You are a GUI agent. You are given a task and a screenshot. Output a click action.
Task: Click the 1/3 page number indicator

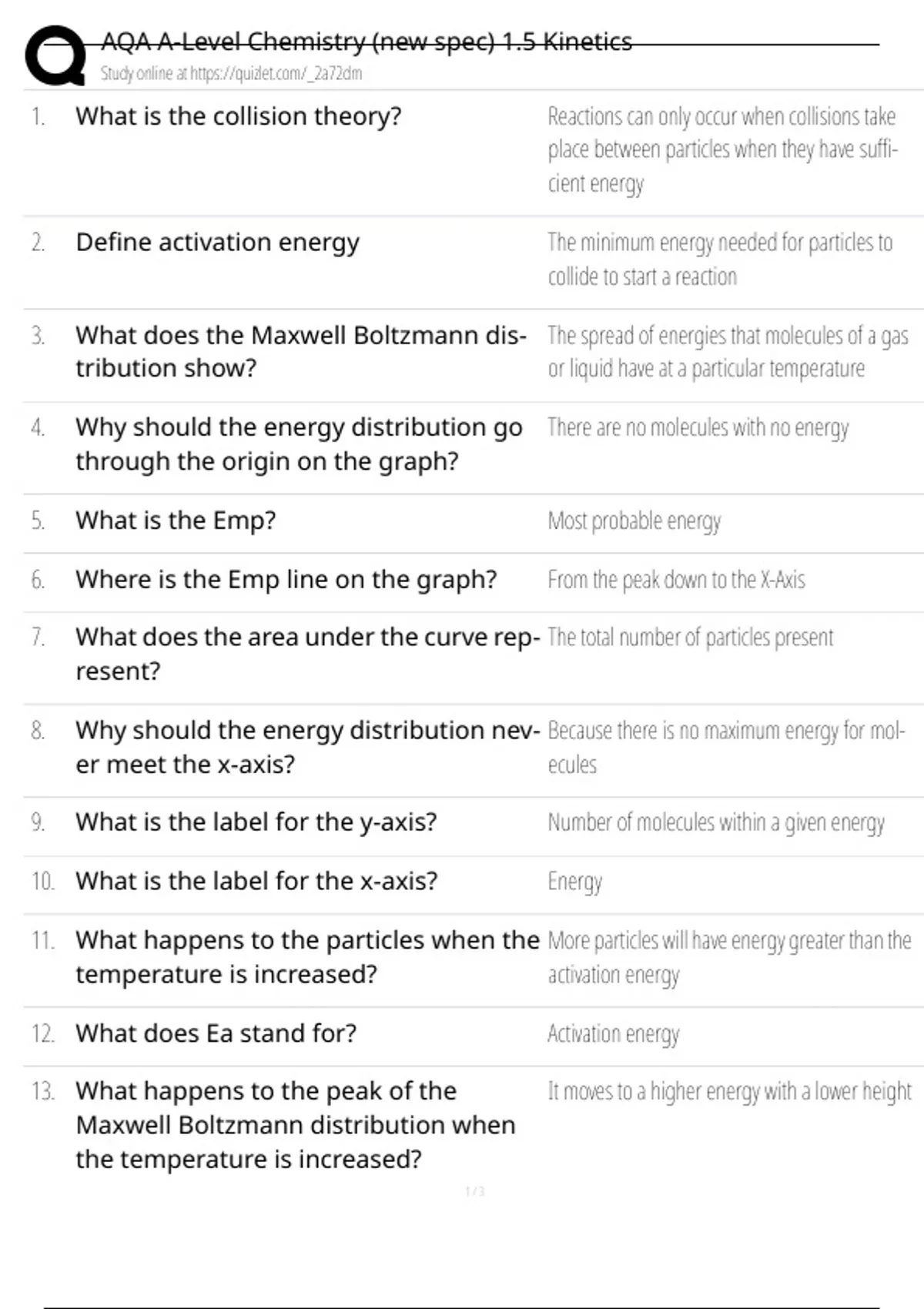[x=474, y=1191]
